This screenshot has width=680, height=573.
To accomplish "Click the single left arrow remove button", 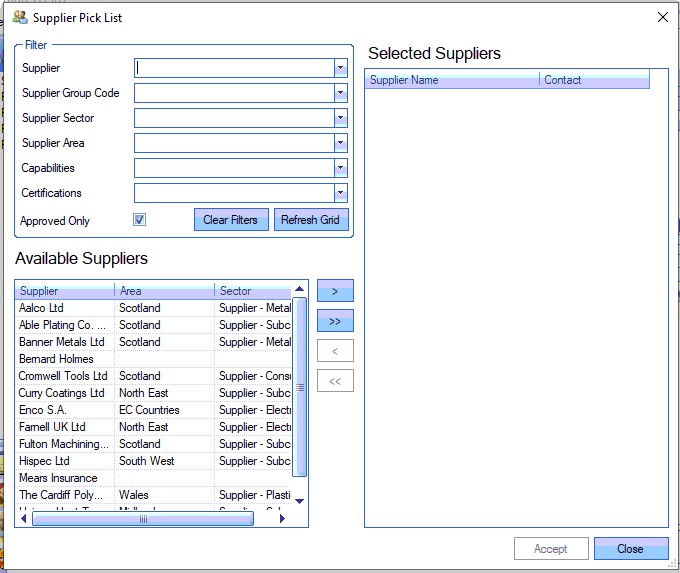I will click(335, 351).
